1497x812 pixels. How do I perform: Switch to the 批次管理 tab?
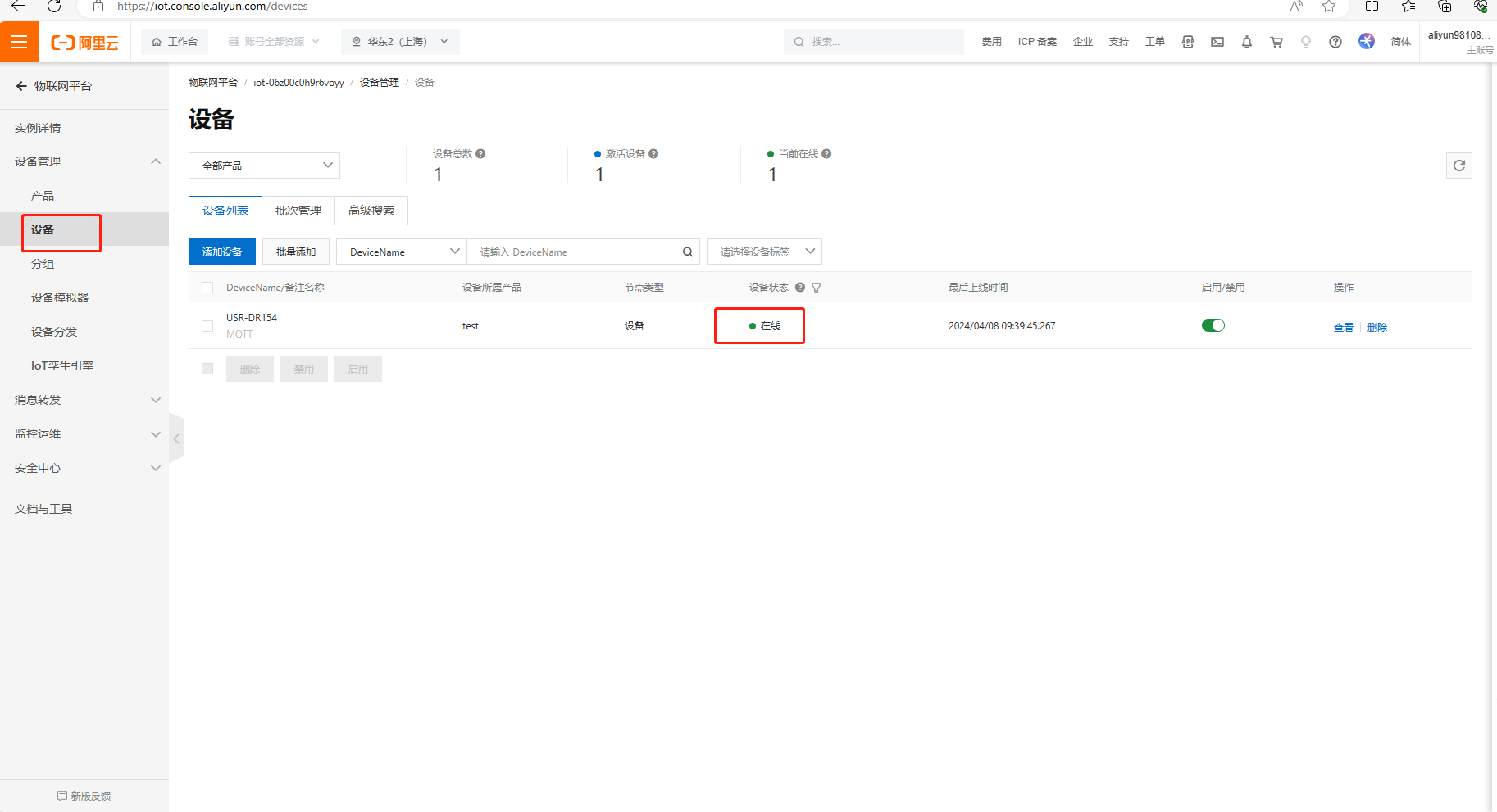(x=298, y=211)
